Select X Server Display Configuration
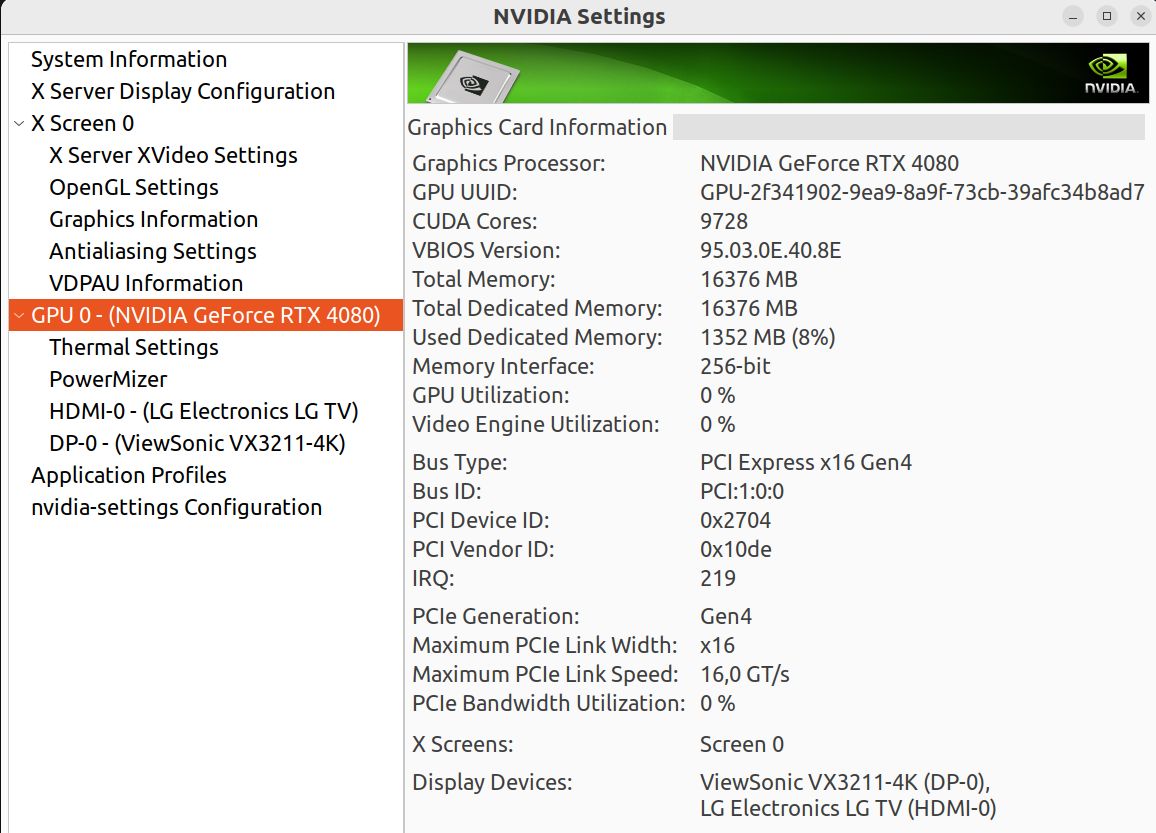1156x833 pixels. coord(183,91)
